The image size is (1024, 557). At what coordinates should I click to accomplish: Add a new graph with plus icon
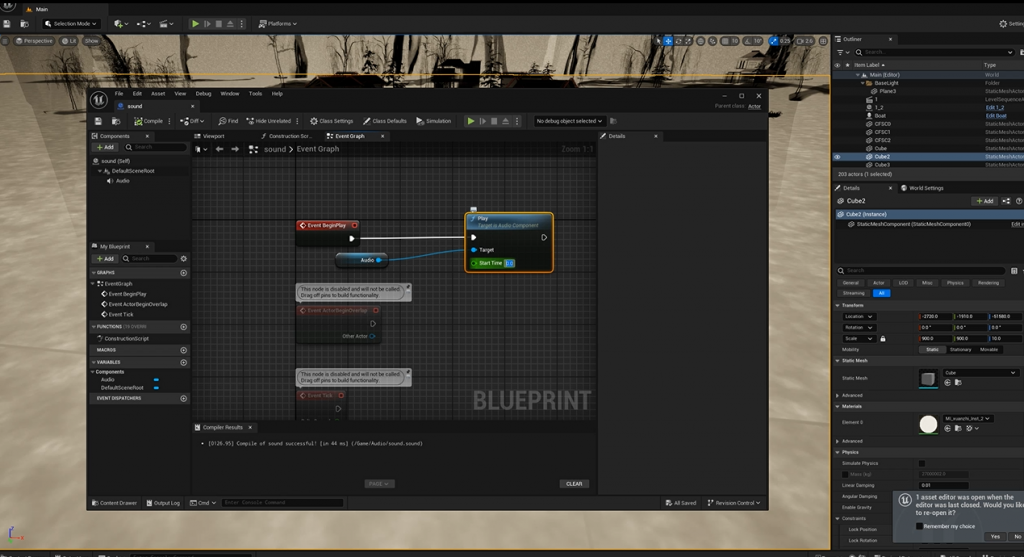pos(184,273)
